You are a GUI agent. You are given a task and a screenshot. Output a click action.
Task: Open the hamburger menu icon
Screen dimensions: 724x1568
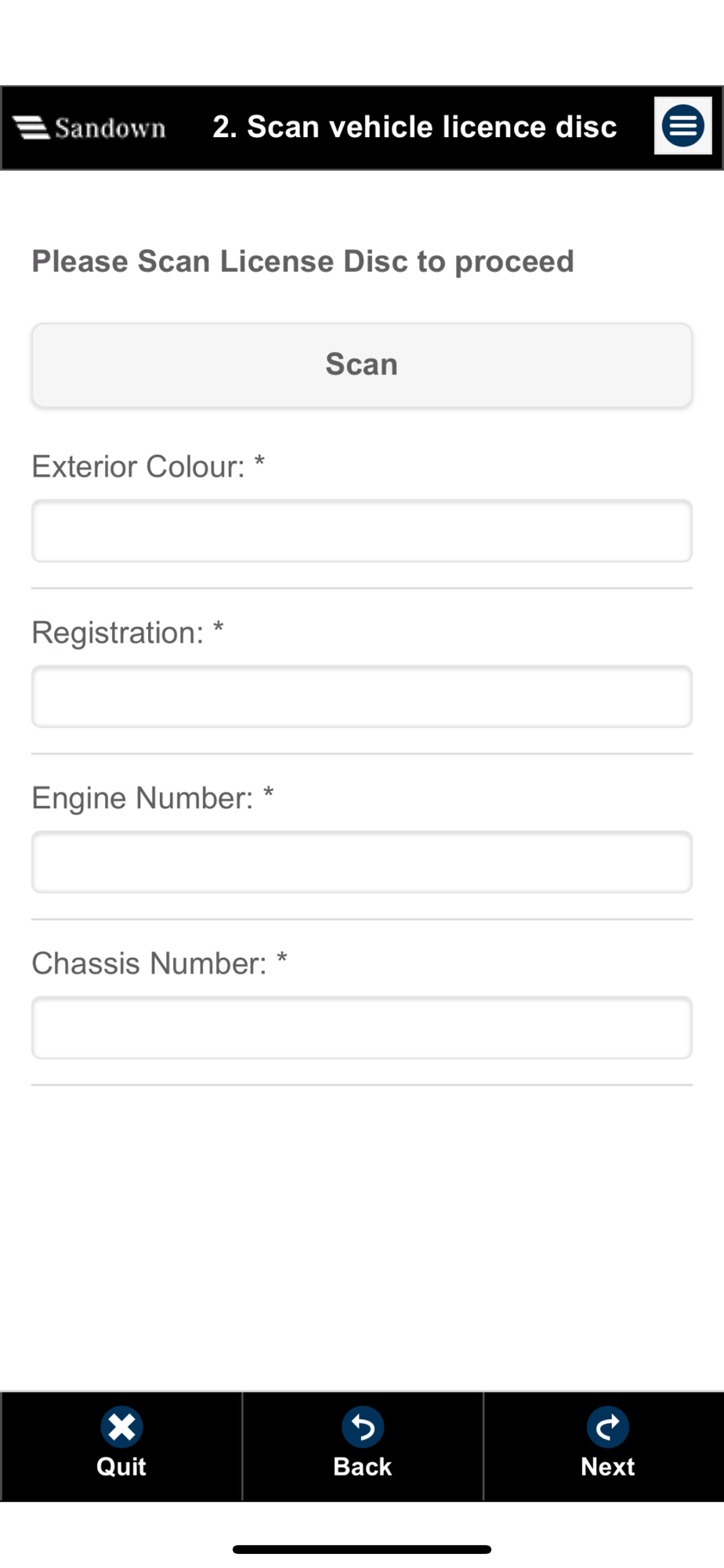[682, 125]
